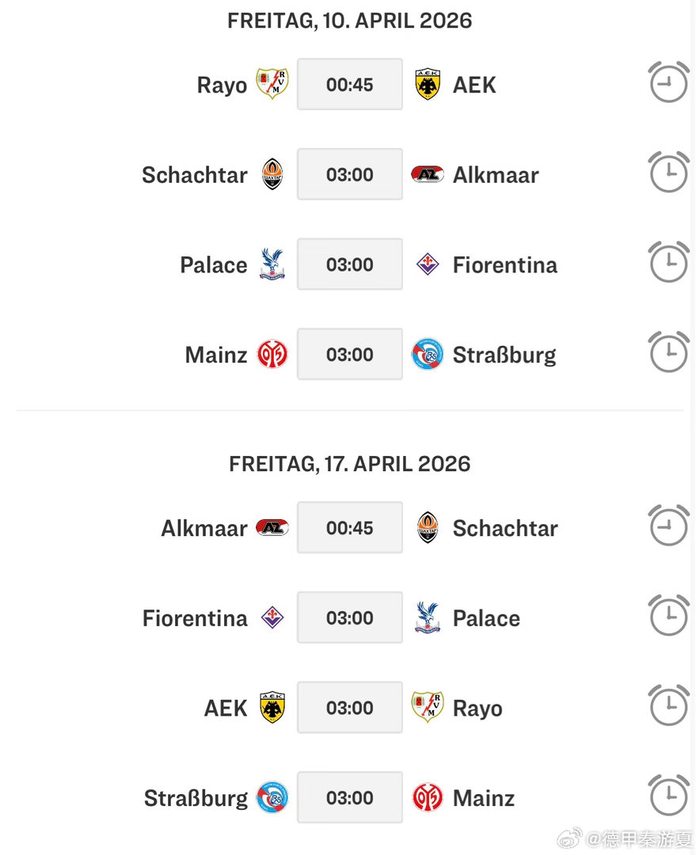700x855 pixels.
Task: Open the Schachtar team name, April 10 match
Action: coord(194,175)
